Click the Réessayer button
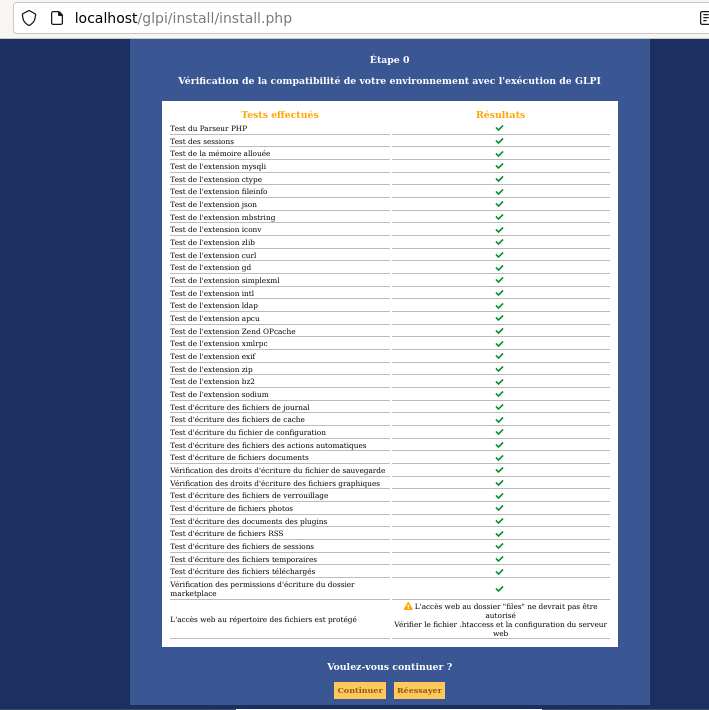The height and width of the screenshot is (710, 709). click(x=419, y=690)
